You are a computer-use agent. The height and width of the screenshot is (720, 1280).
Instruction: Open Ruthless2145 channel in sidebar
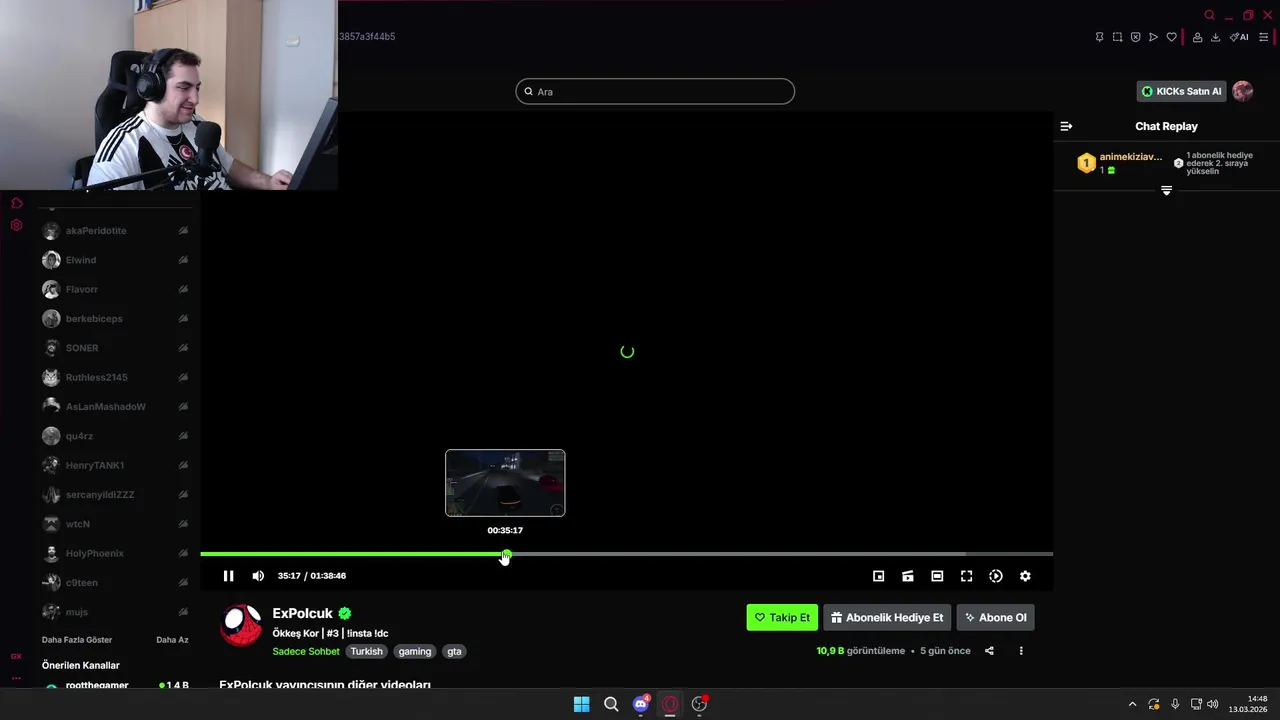tap(115, 377)
